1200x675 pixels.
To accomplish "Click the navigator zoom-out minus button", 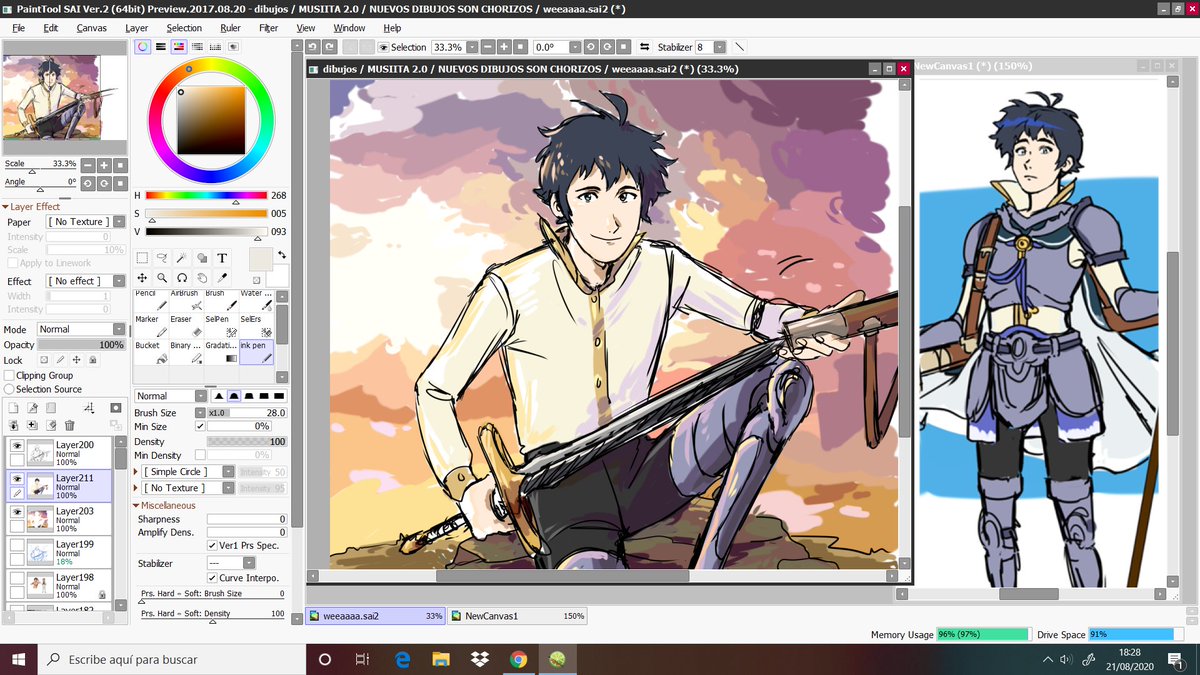I will (x=88, y=165).
